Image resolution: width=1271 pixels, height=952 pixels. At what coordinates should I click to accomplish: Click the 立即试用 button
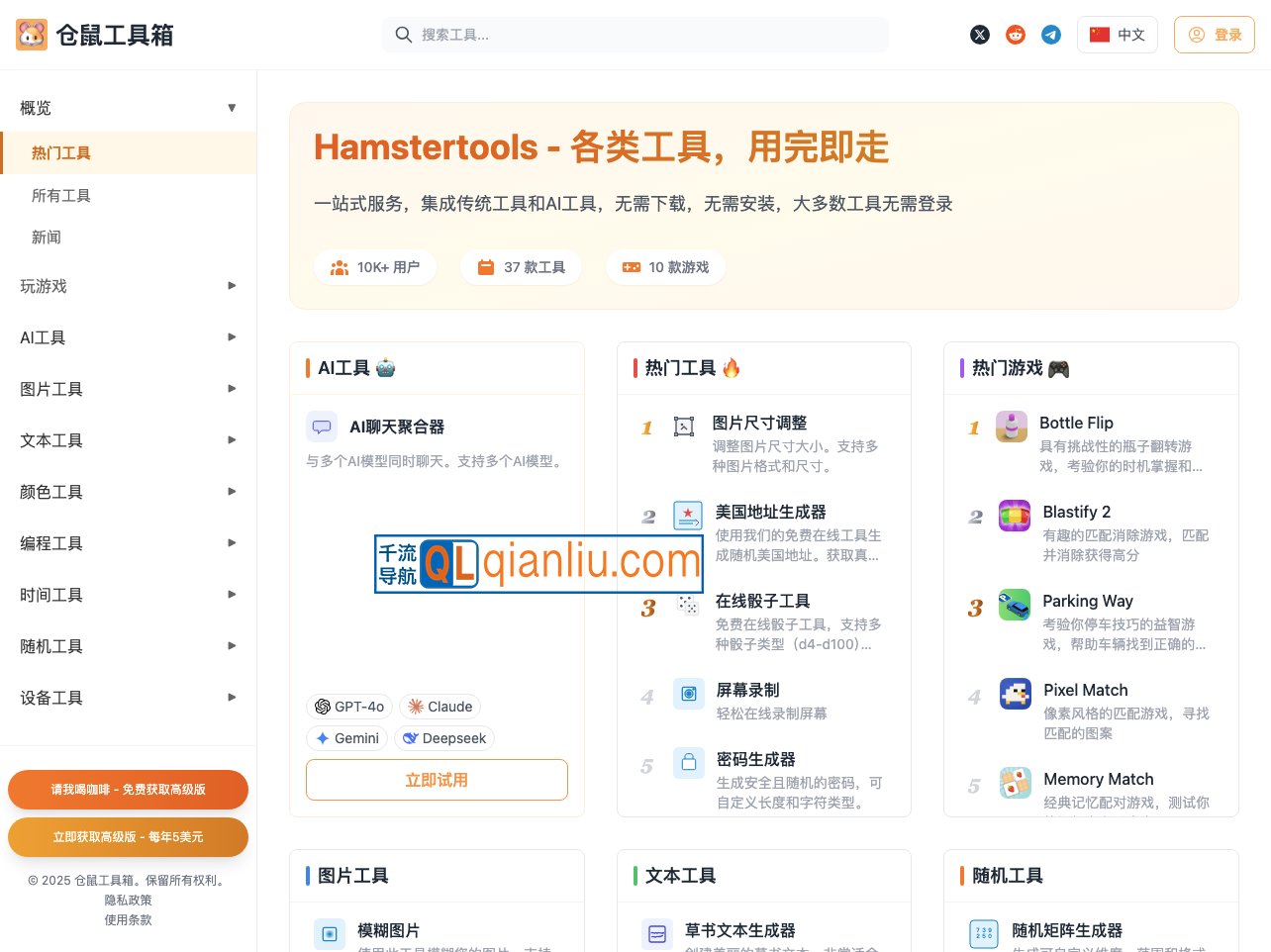pyautogui.click(x=437, y=780)
